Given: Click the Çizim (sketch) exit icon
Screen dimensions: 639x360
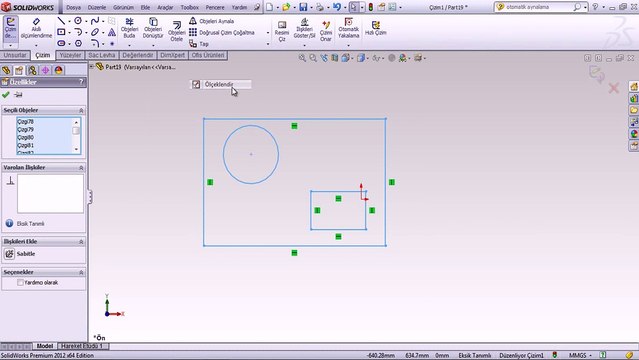Looking at the screenshot, I should [10, 28].
